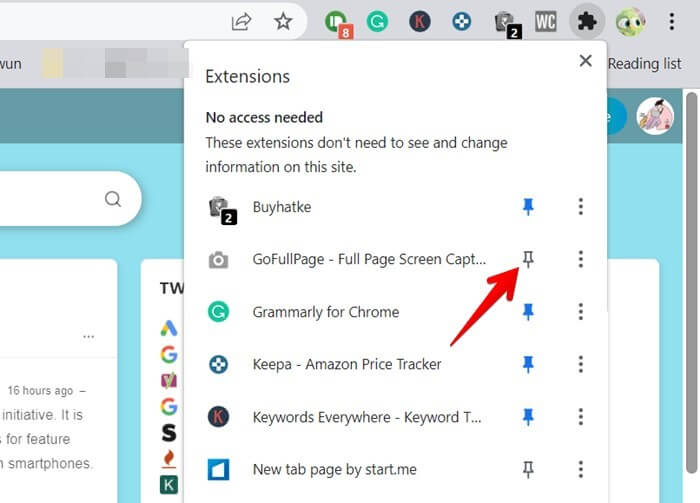Open more options for Keepa

point(580,364)
